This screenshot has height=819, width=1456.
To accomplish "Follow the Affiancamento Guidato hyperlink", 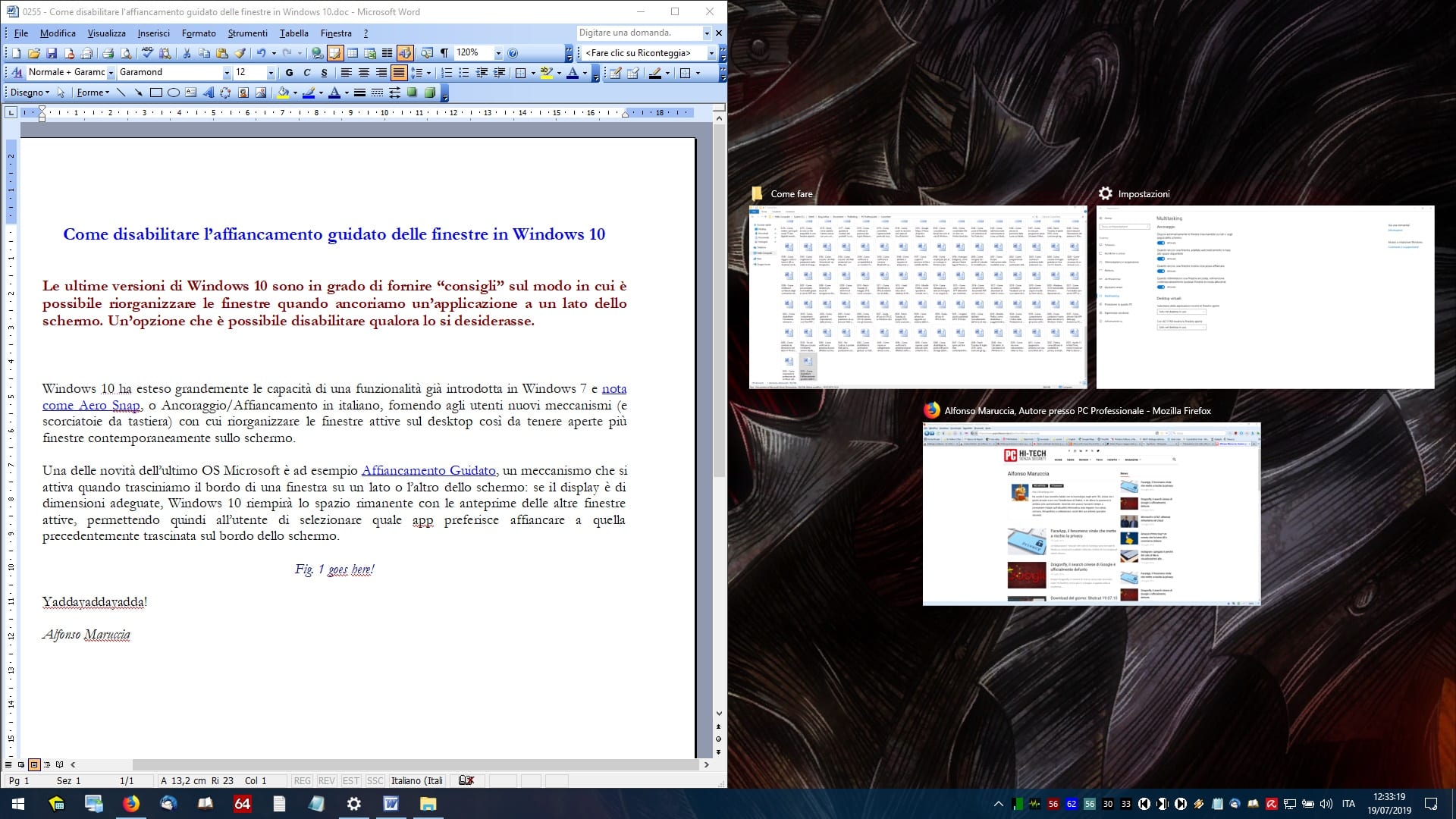I will click(428, 470).
